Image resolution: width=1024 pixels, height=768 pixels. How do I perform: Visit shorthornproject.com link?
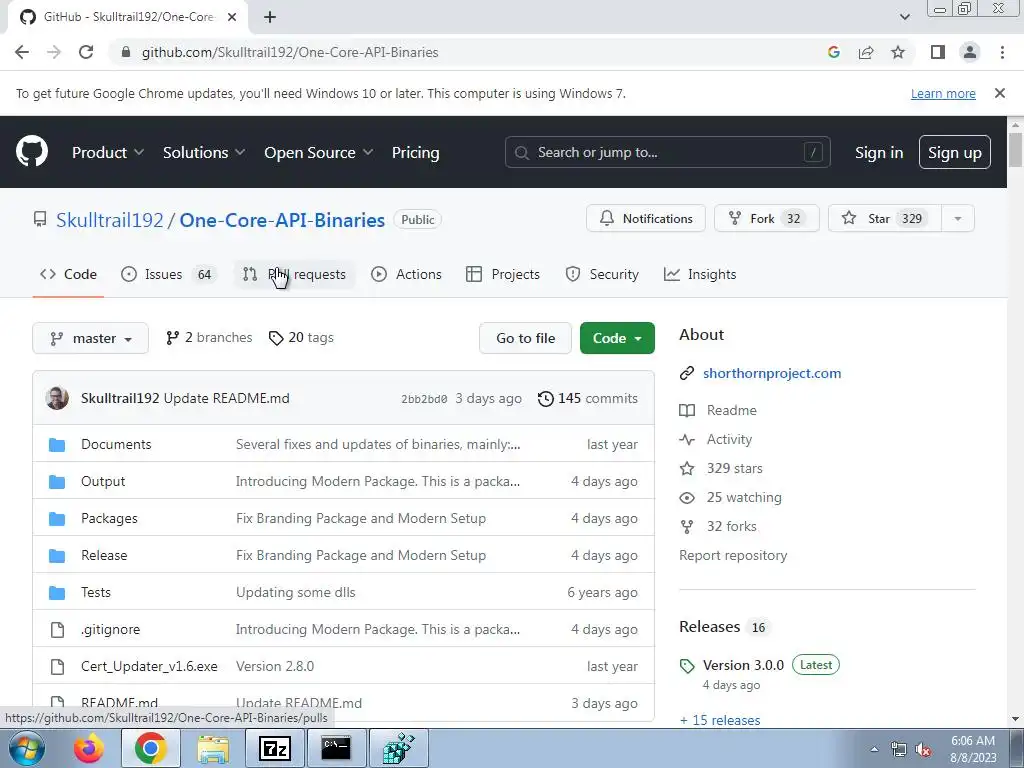[772, 374]
